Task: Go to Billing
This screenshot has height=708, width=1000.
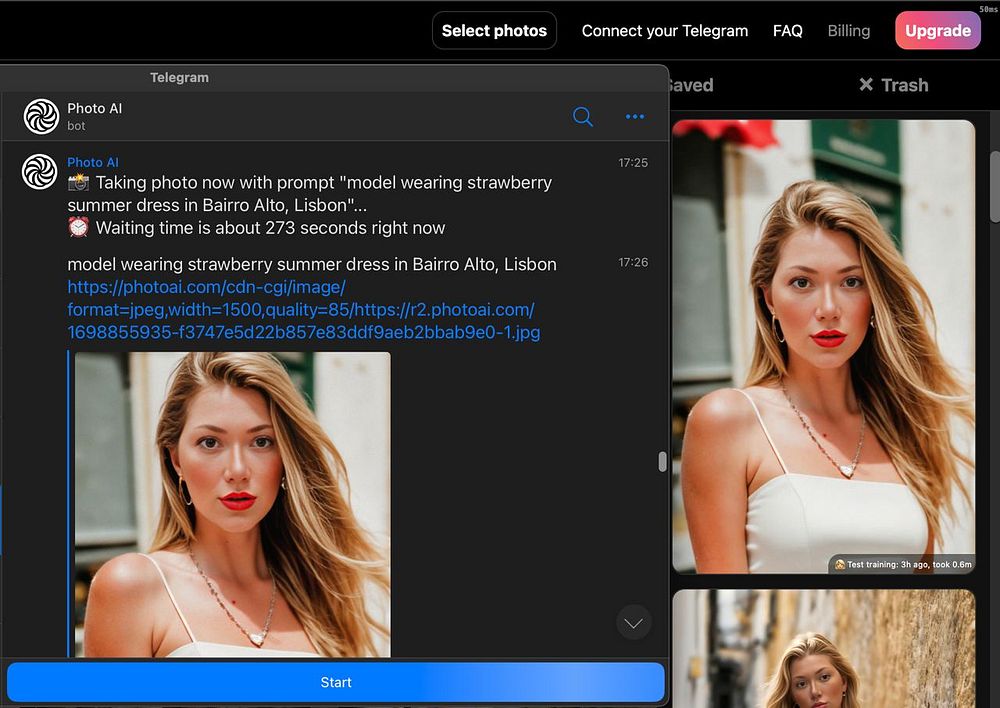Action: click(848, 31)
